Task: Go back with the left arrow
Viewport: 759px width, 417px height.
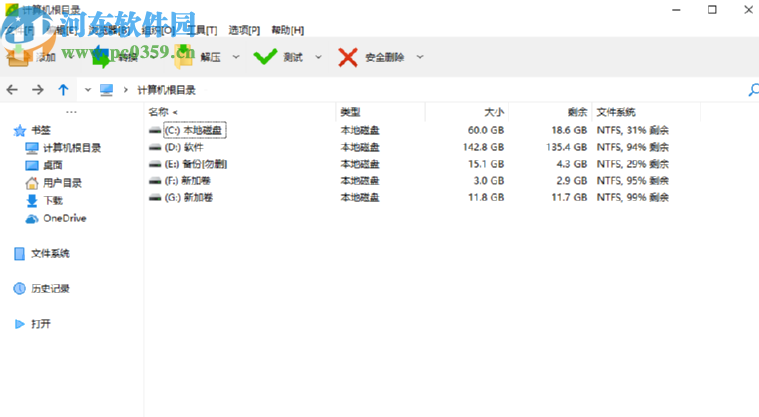Action: [12, 90]
